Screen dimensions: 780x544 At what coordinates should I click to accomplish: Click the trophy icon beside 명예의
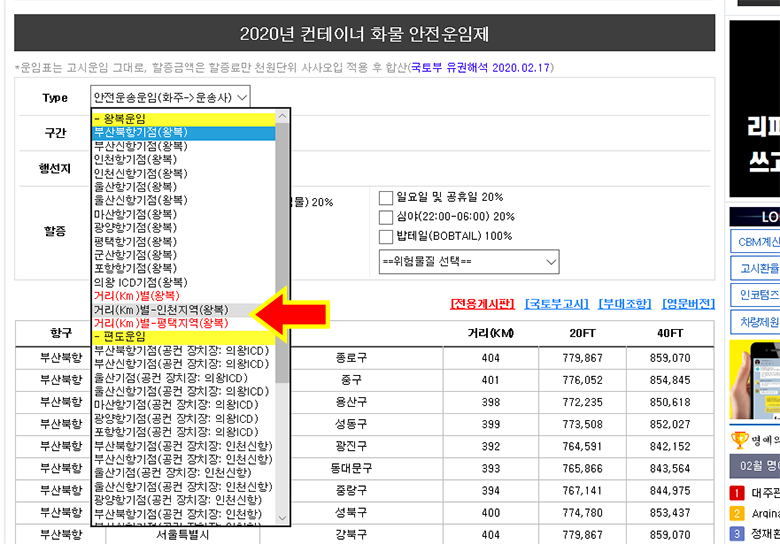pyautogui.click(x=740, y=440)
